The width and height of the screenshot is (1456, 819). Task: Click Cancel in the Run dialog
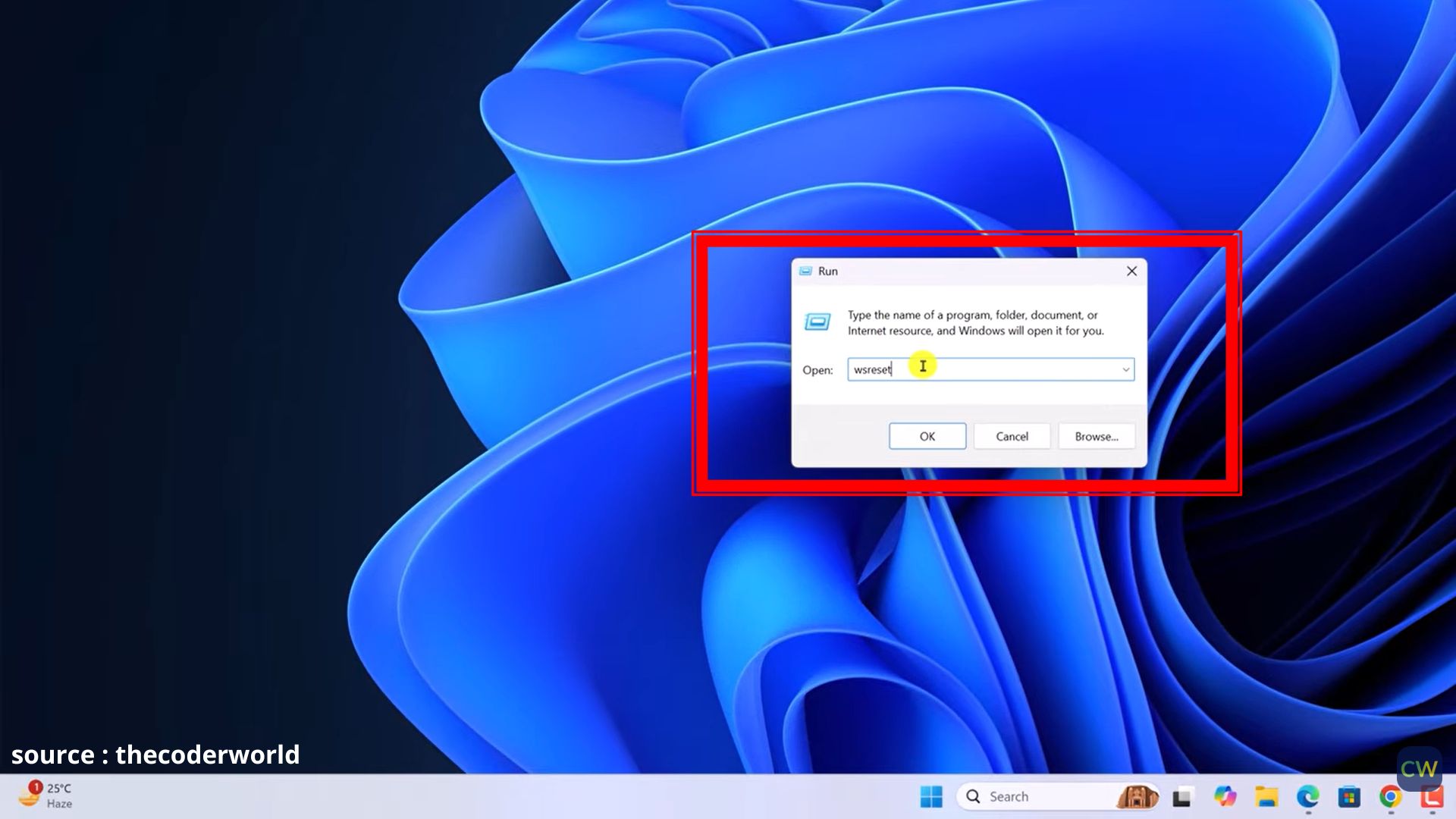(1012, 436)
